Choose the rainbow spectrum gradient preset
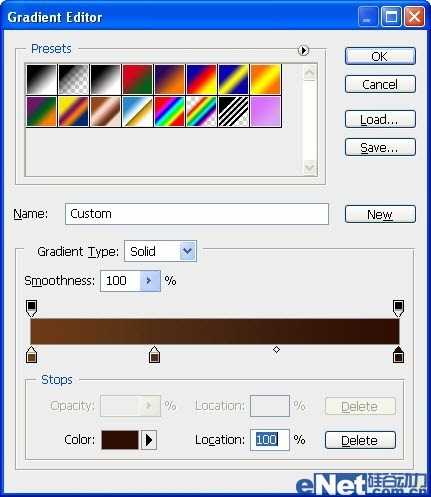431x497 pixels. (169, 111)
